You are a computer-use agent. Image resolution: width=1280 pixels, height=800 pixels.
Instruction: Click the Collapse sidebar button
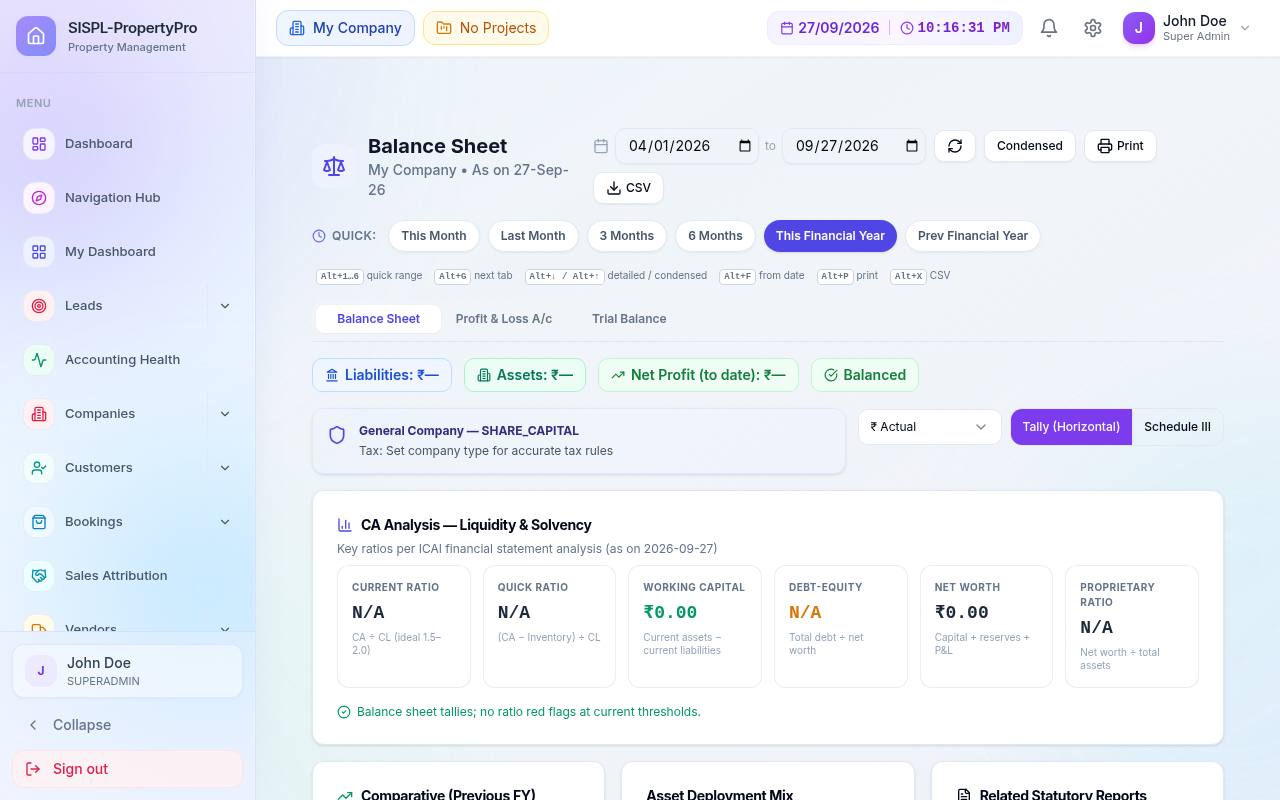click(128, 725)
